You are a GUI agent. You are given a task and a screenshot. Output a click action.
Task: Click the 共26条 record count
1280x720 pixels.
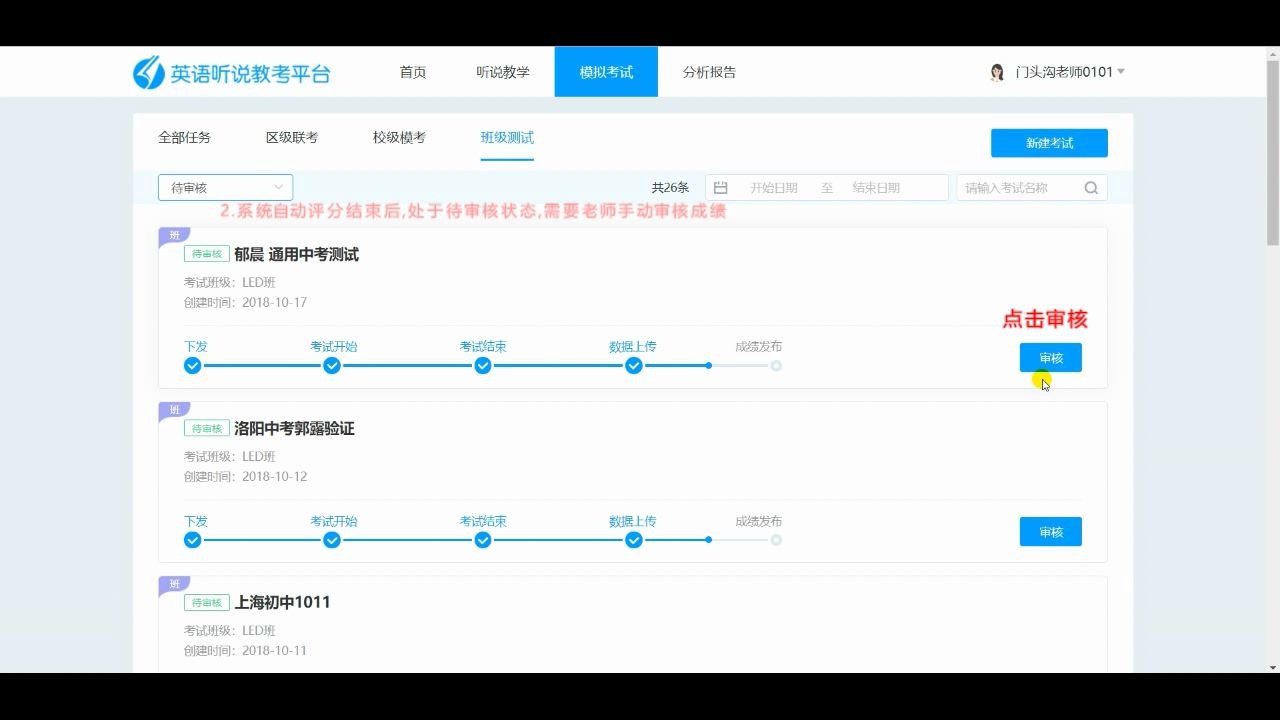point(670,188)
